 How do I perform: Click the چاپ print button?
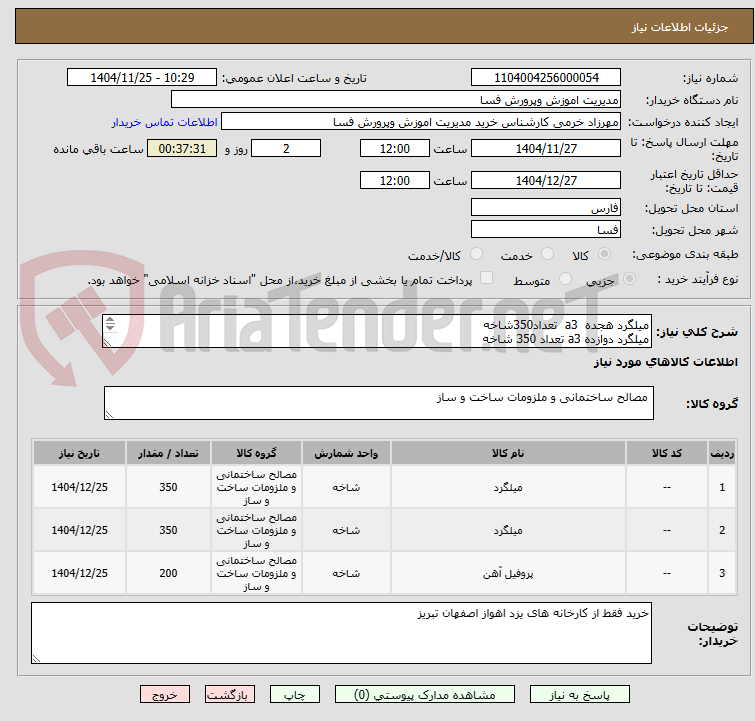(x=294, y=695)
